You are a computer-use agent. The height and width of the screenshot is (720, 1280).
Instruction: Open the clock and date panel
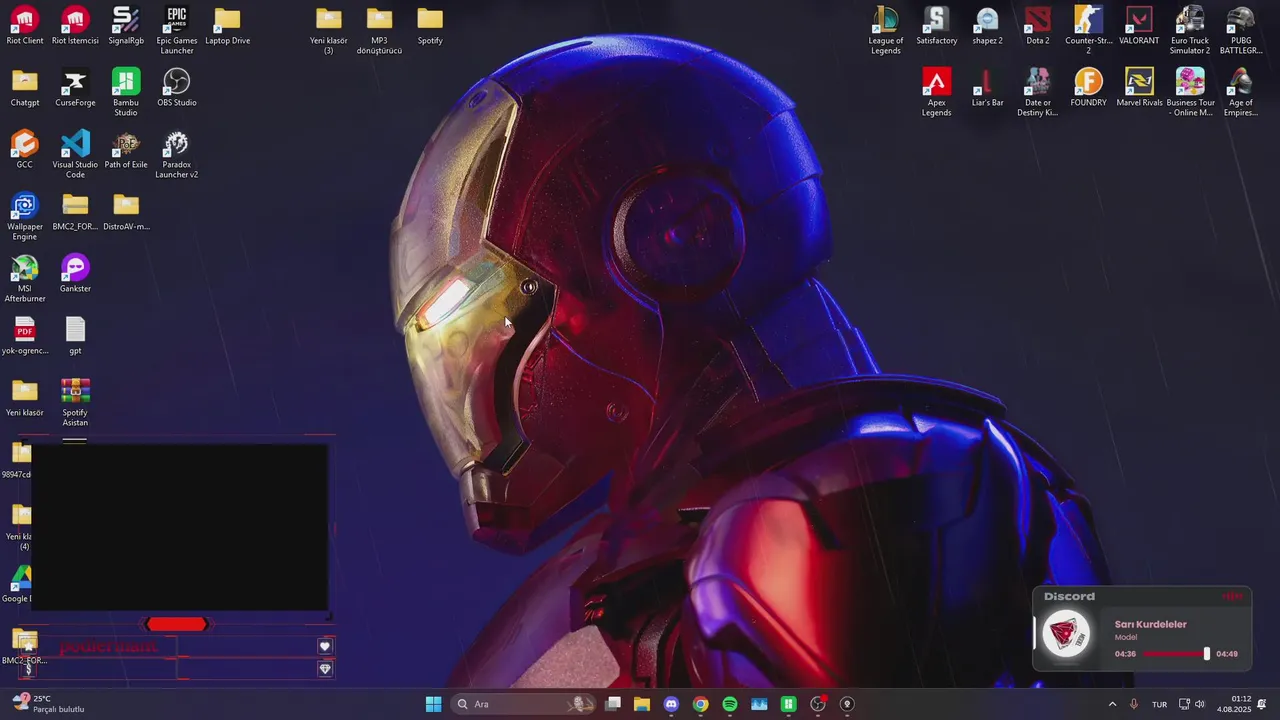(1233, 704)
